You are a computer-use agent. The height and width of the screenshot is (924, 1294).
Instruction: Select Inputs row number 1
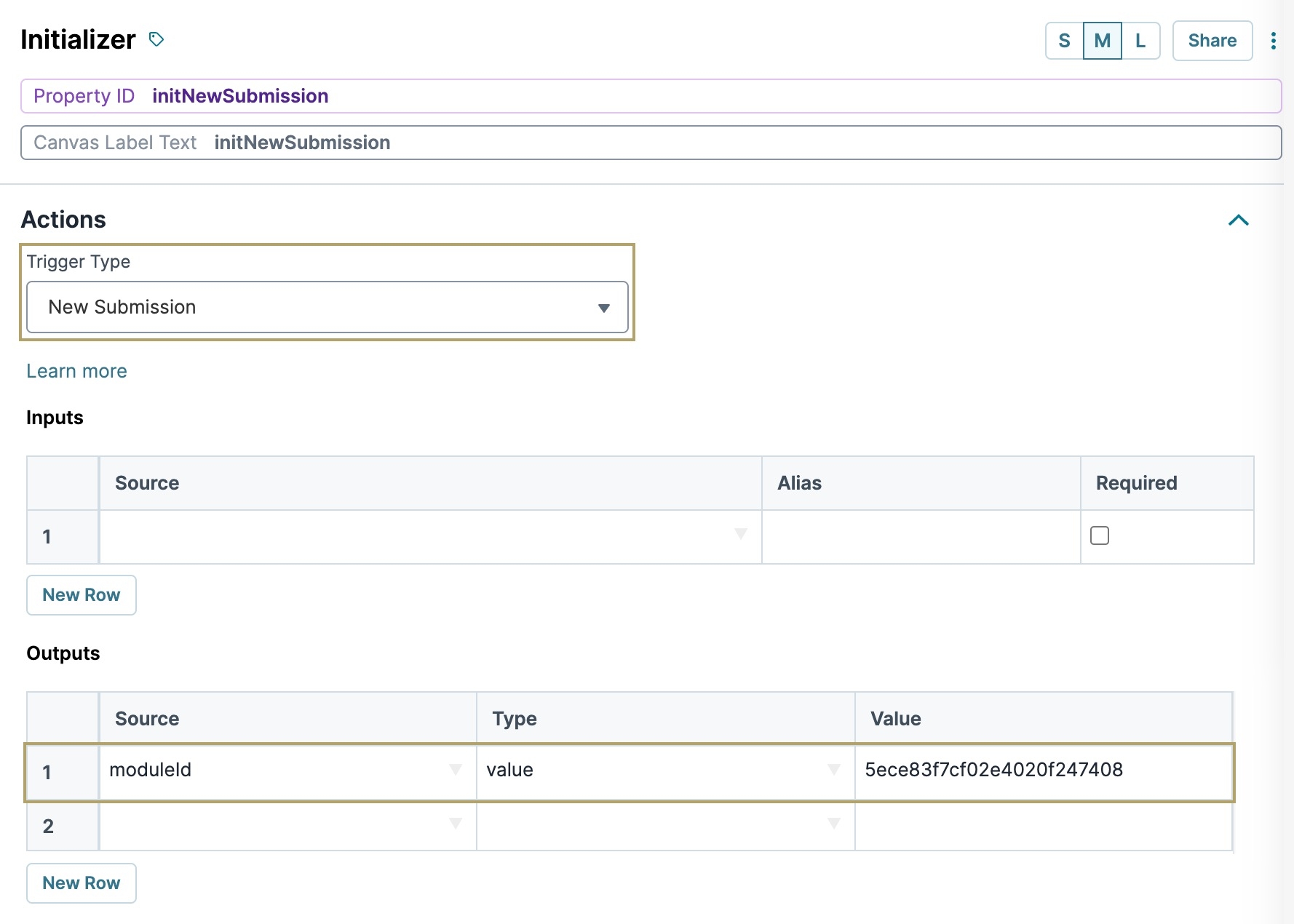click(63, 537)
